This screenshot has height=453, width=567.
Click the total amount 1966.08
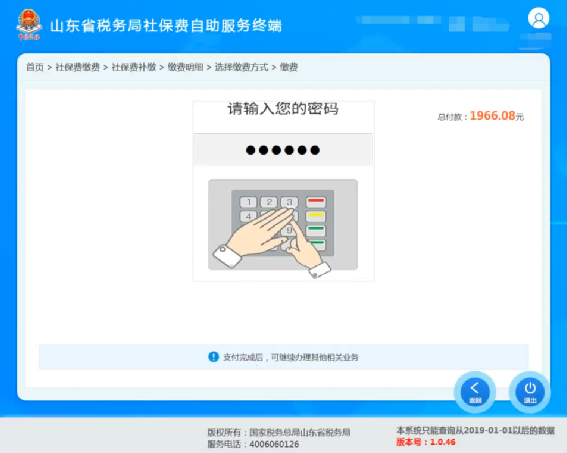point(492,116)
